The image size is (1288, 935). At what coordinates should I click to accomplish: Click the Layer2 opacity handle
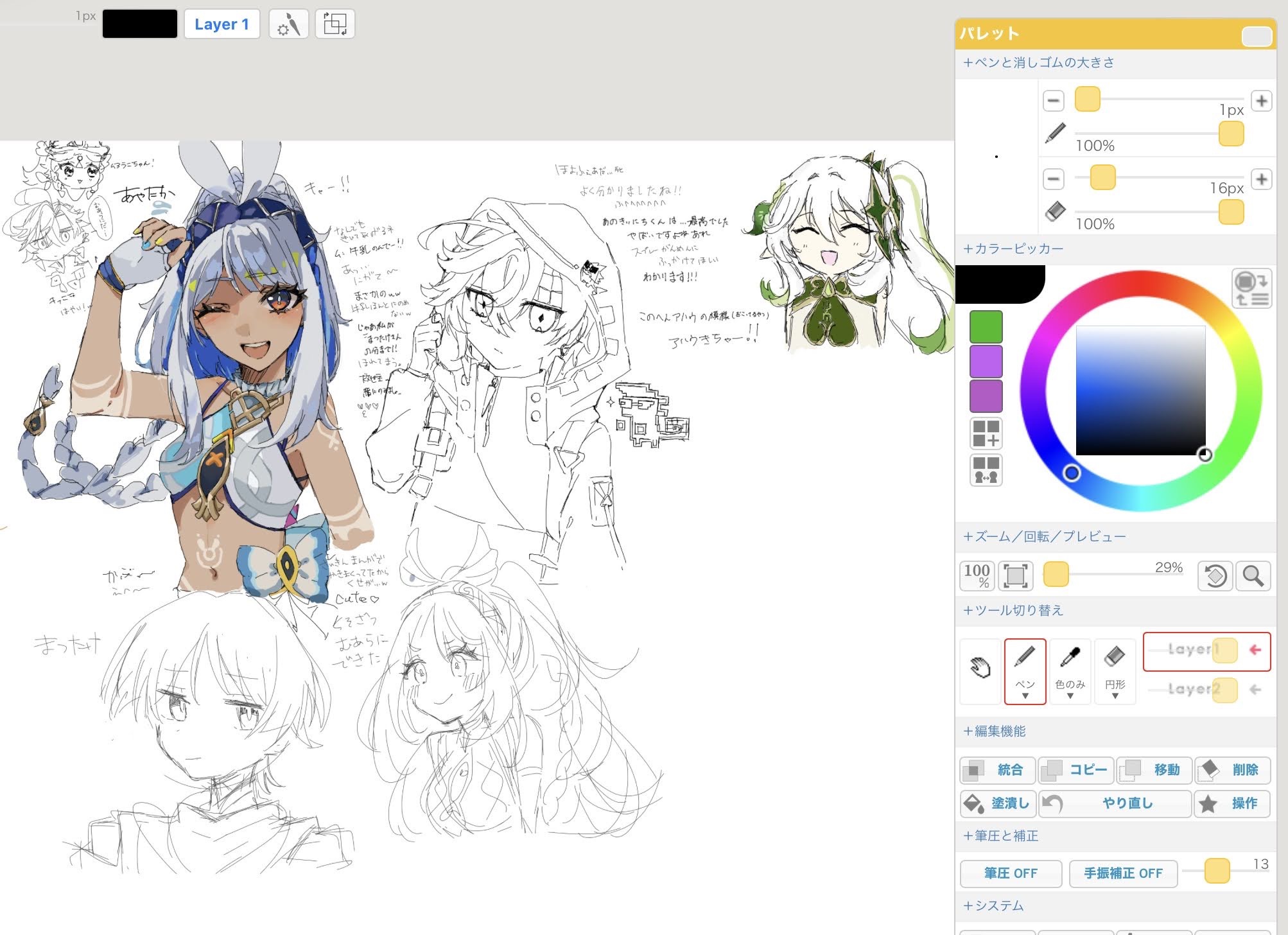coord(1224,690)
